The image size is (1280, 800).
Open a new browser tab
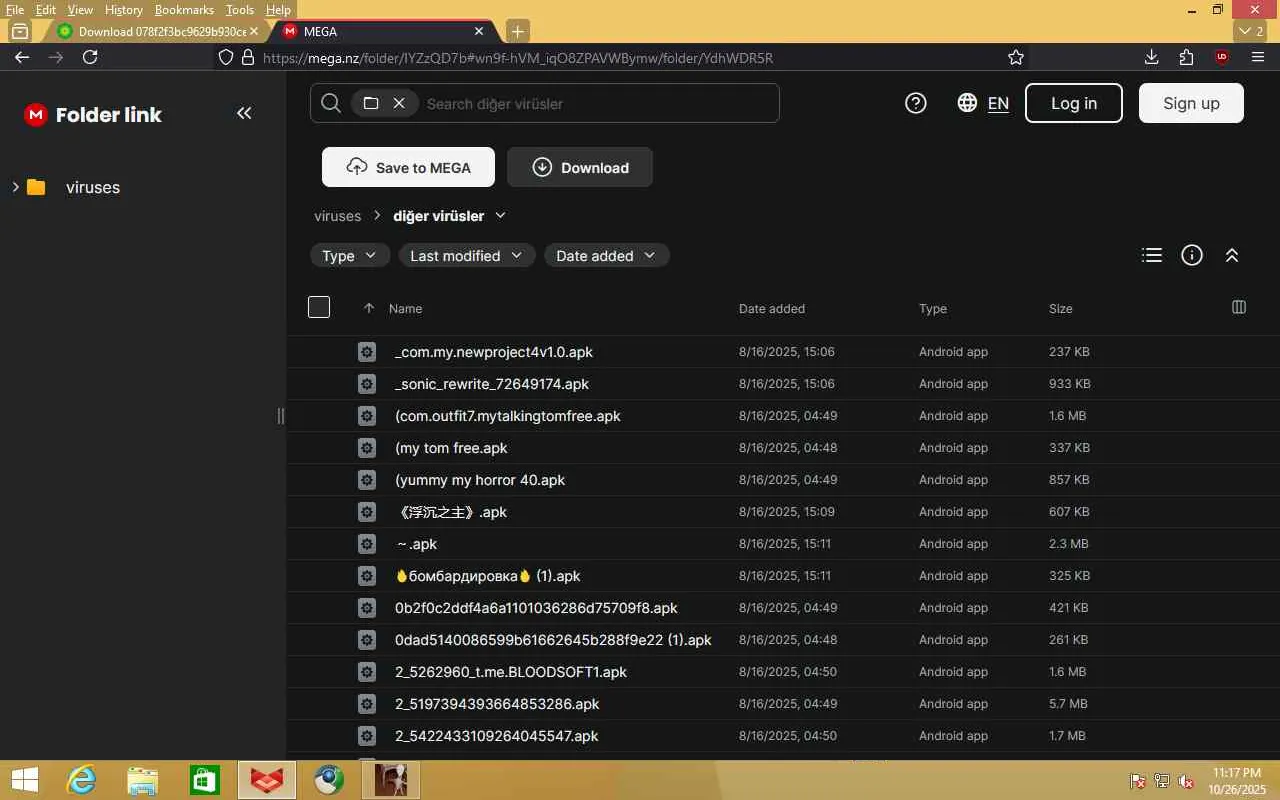click(517, 31)
